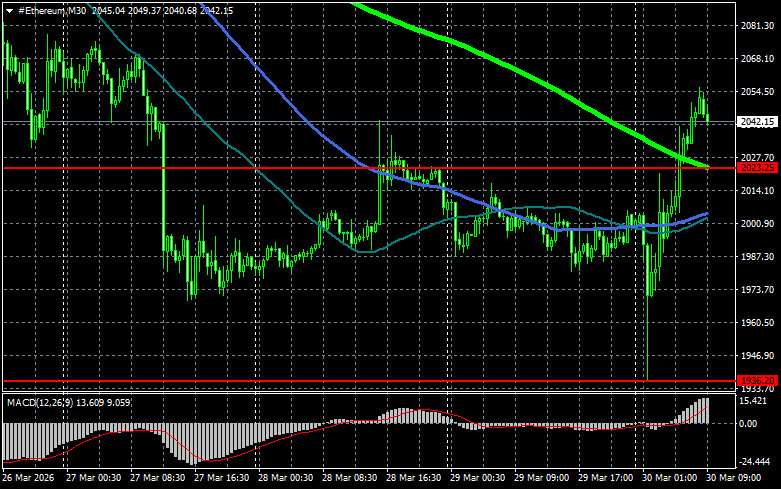
Task: Select price scale value 2000.90
Action: point(758,224)
